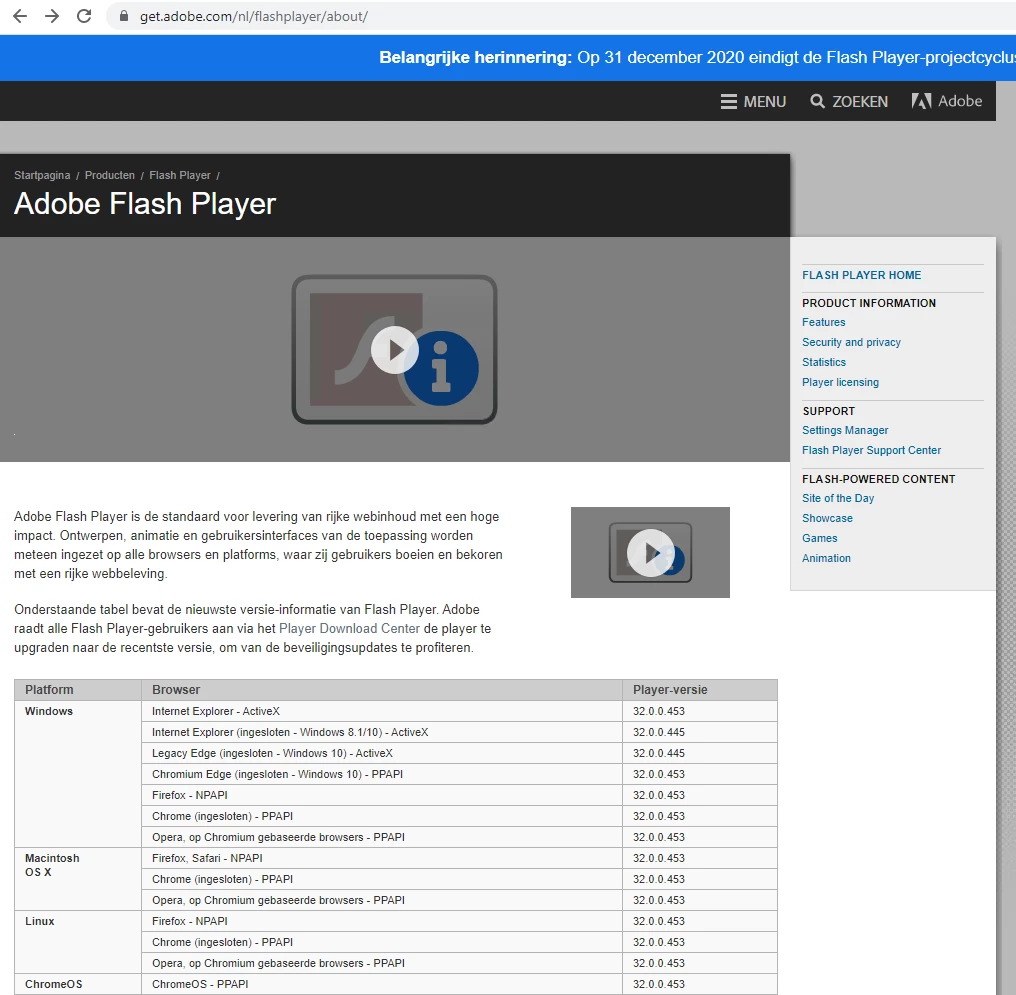The width and height of the screenshot is (1016, 995).
Task: Select the ChromeOS platform cell
Action: (78, 984)
